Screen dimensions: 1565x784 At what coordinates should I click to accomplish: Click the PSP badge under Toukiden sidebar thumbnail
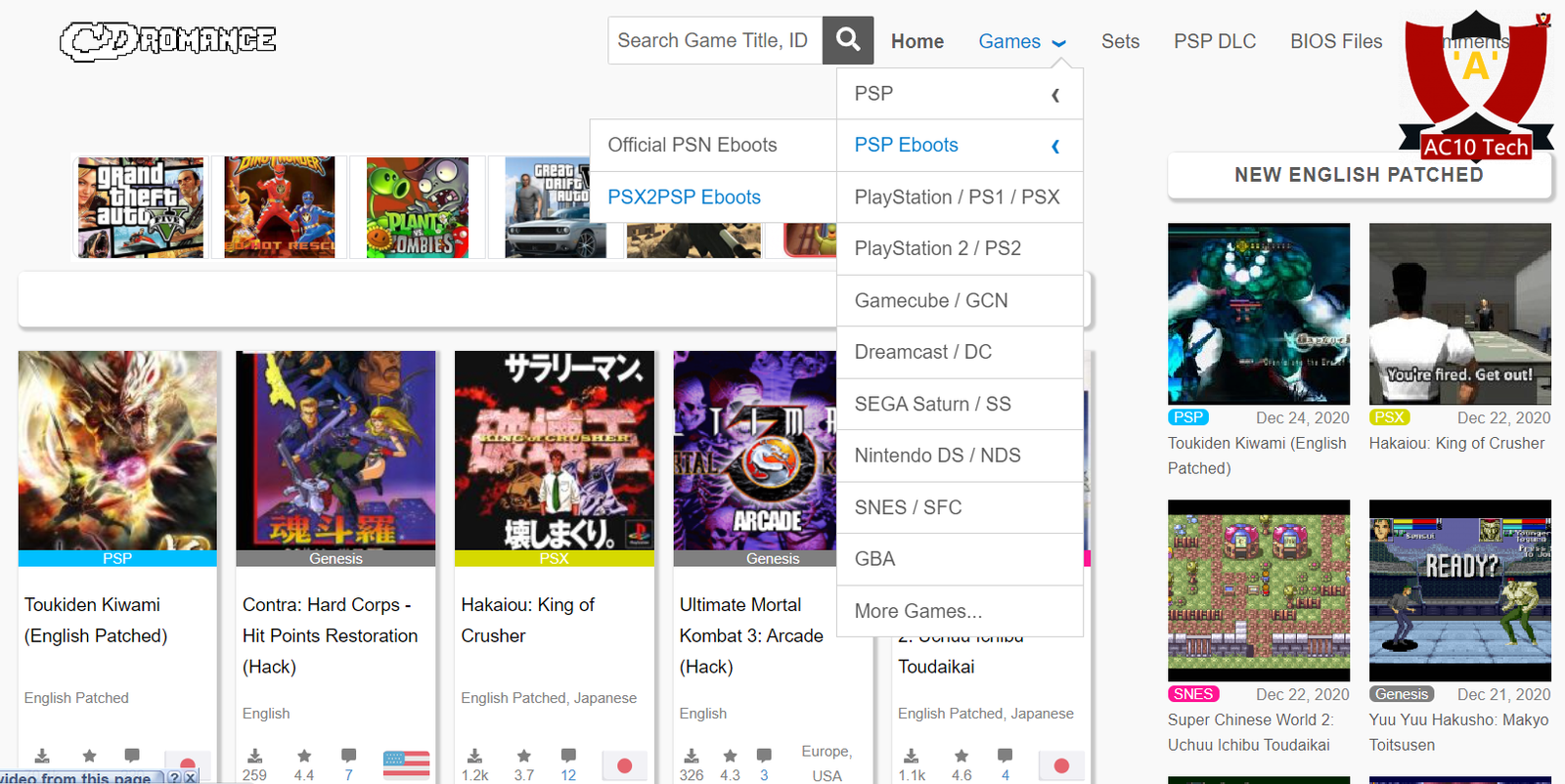(1188, 417)
